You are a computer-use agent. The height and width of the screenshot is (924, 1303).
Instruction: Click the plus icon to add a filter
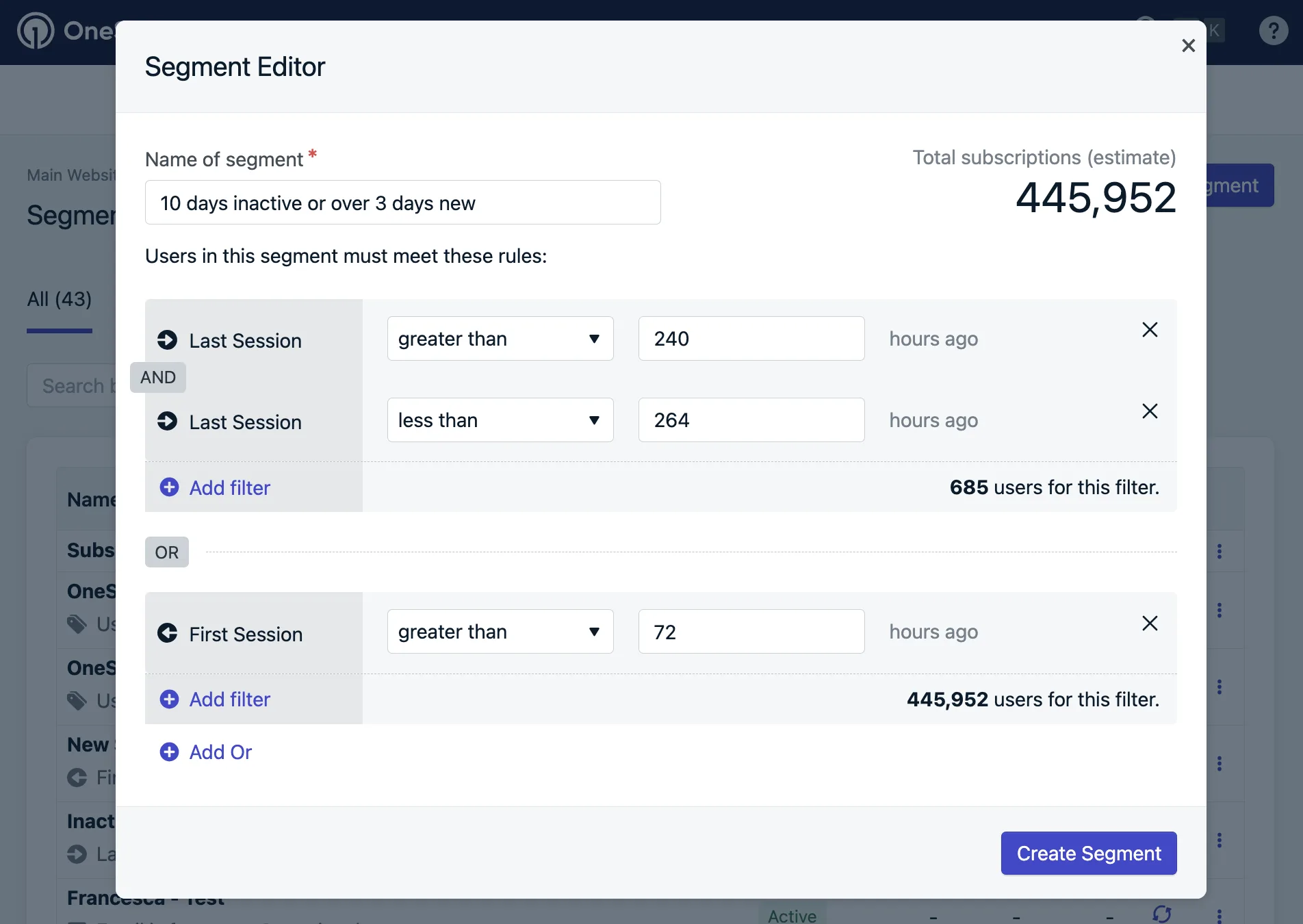tap(169, 487)
